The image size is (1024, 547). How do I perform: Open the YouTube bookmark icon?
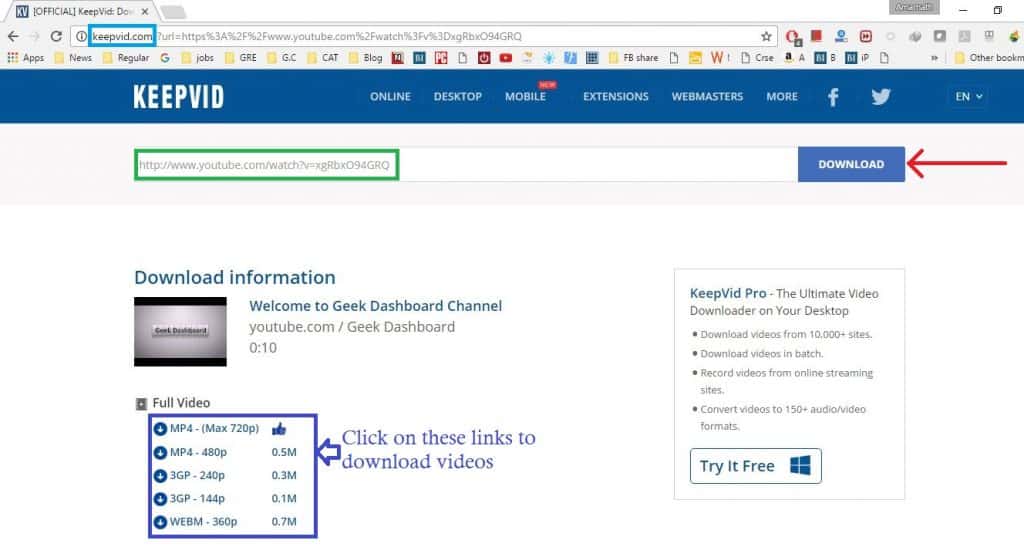point(505,57)
